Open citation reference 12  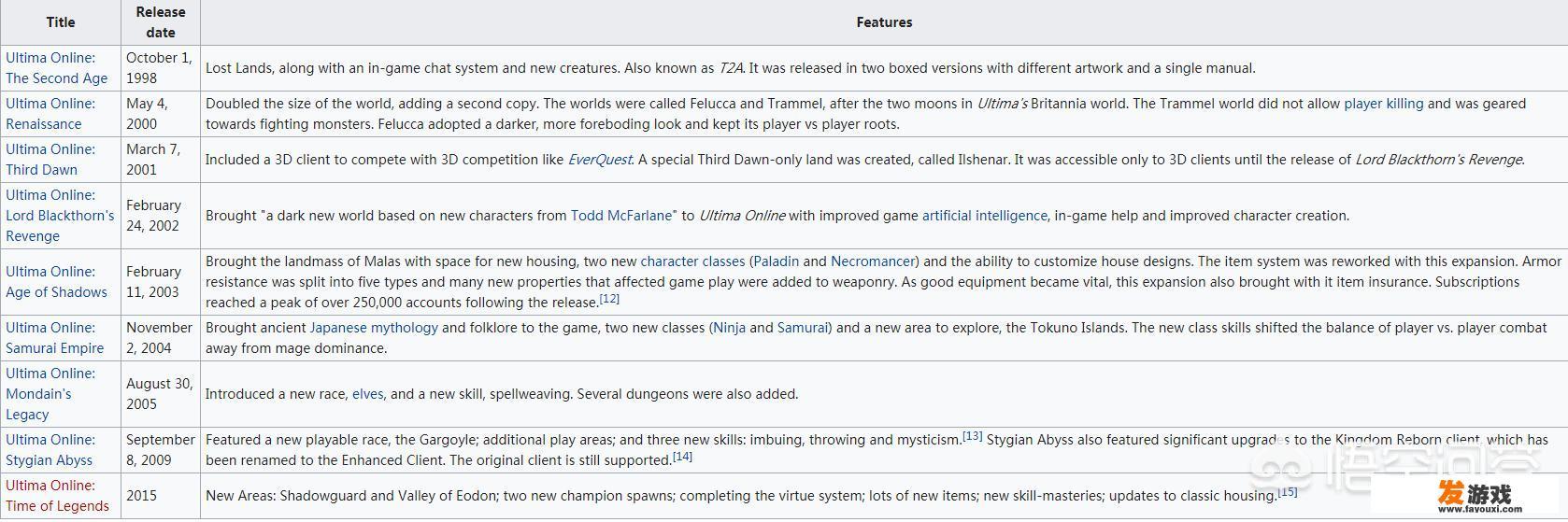[609, 299]
